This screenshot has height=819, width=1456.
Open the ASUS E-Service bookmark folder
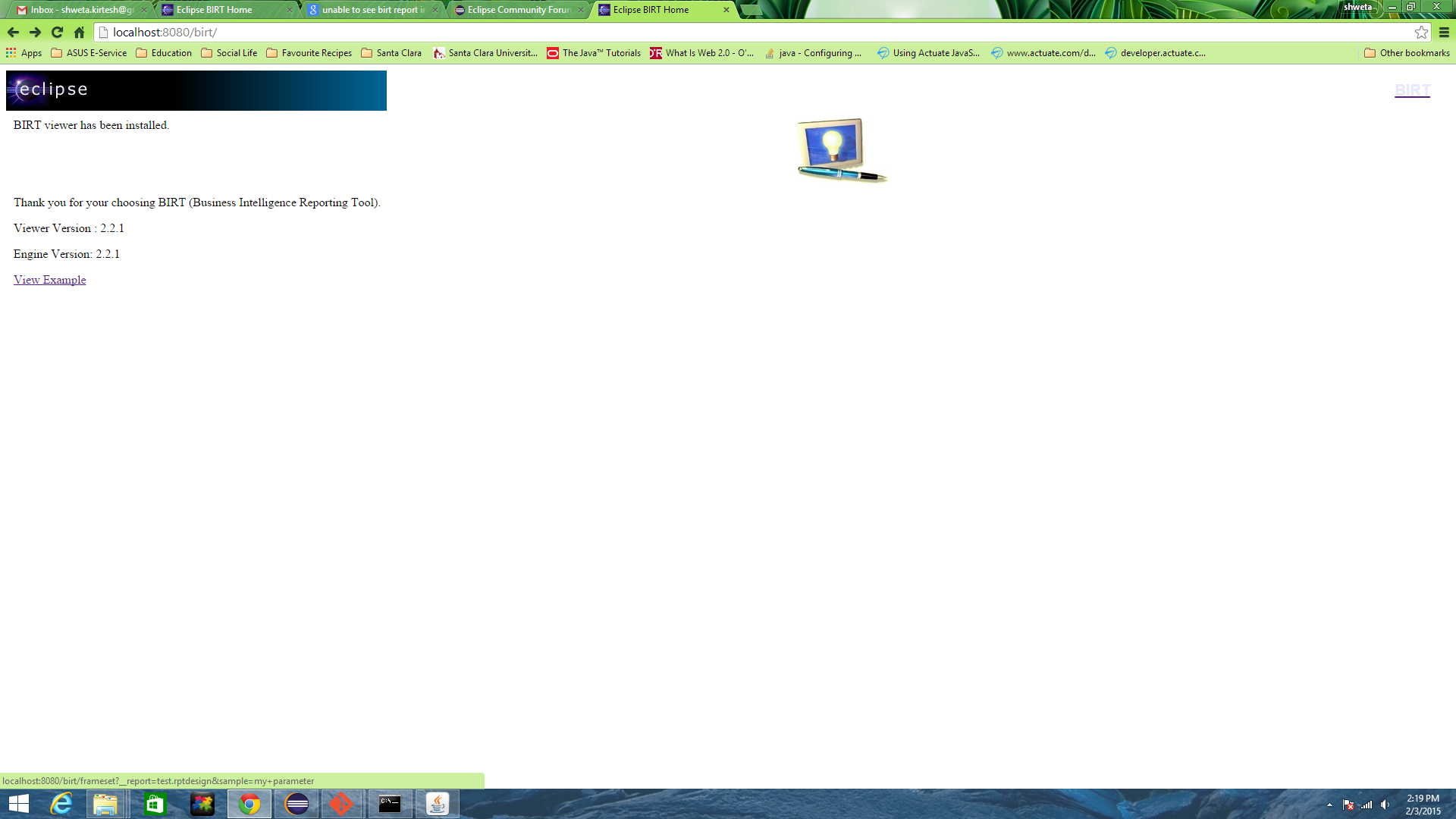tap(89, 53)
